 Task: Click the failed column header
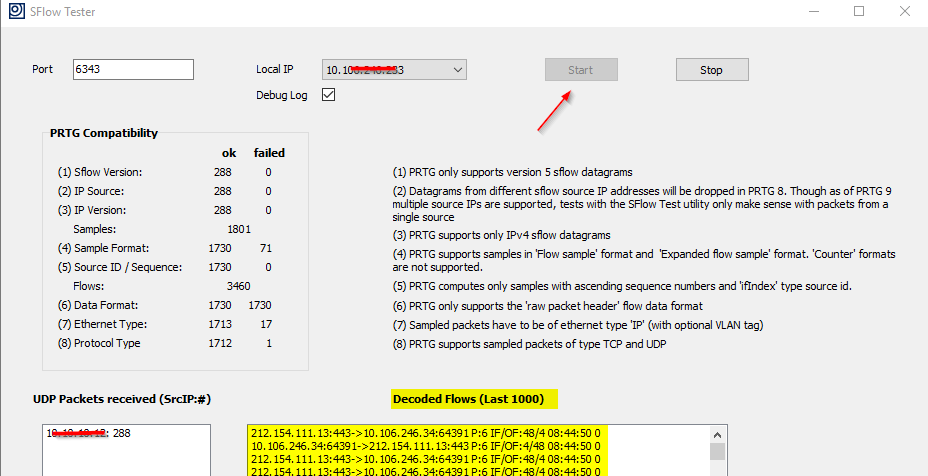click(x=269, y=153)
